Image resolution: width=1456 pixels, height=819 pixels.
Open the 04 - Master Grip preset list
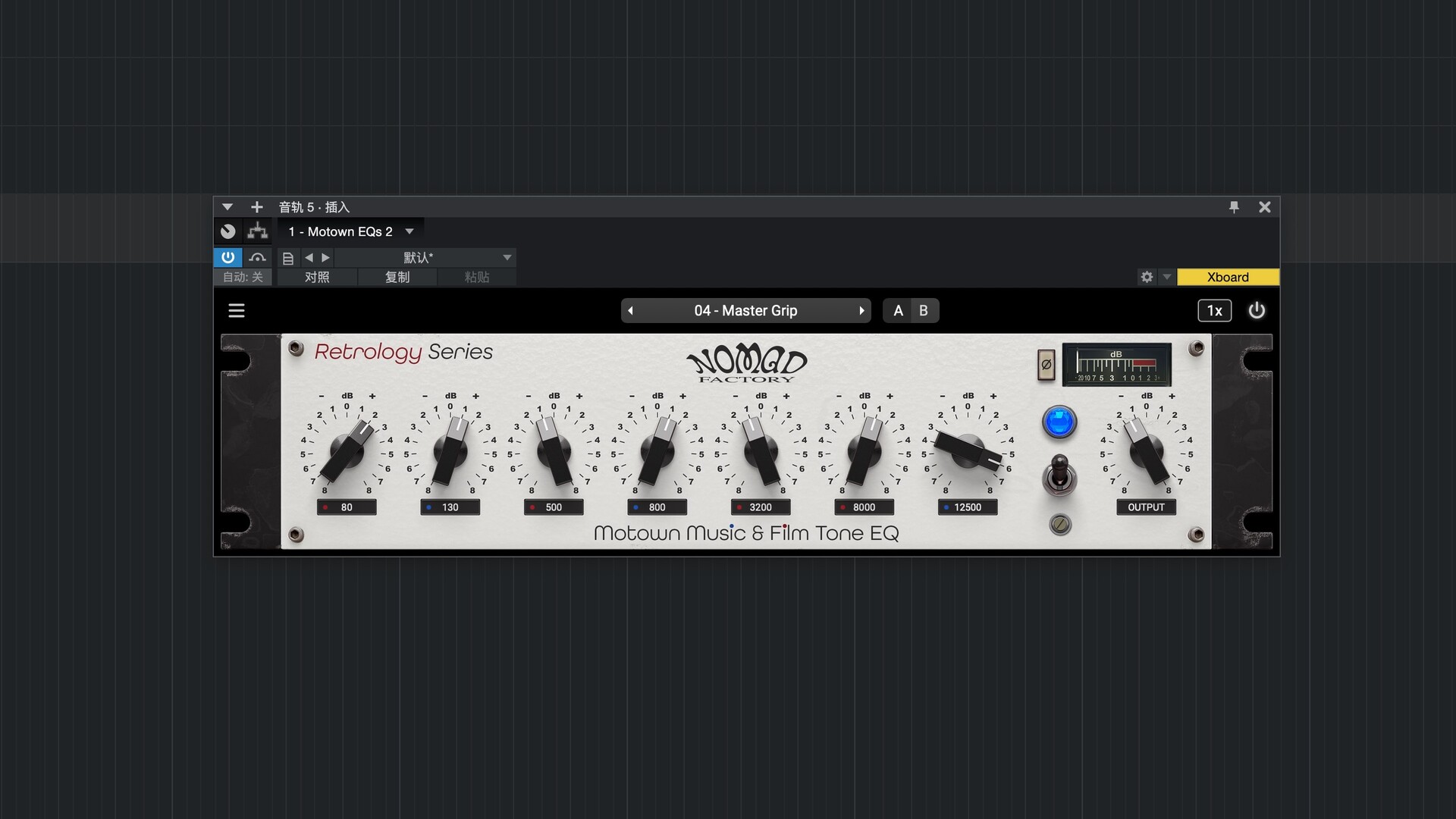click(x=745, y=310)
